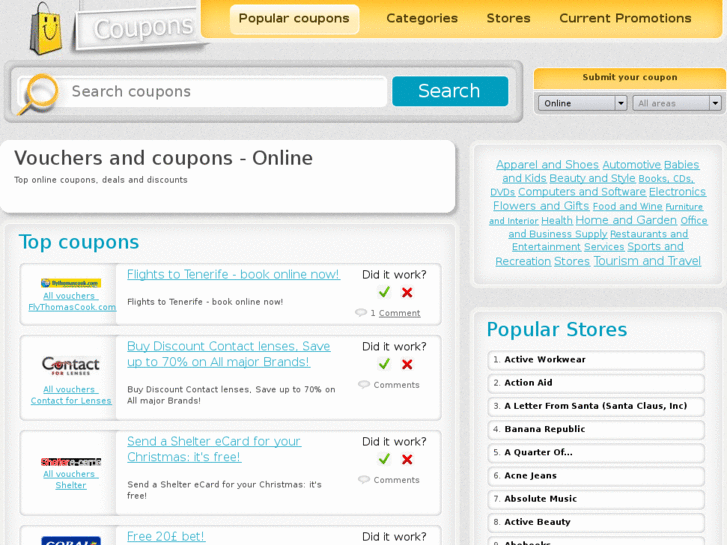Click red X for Contact lenses coupon
The image size is (727, 545).
[407, 364]
